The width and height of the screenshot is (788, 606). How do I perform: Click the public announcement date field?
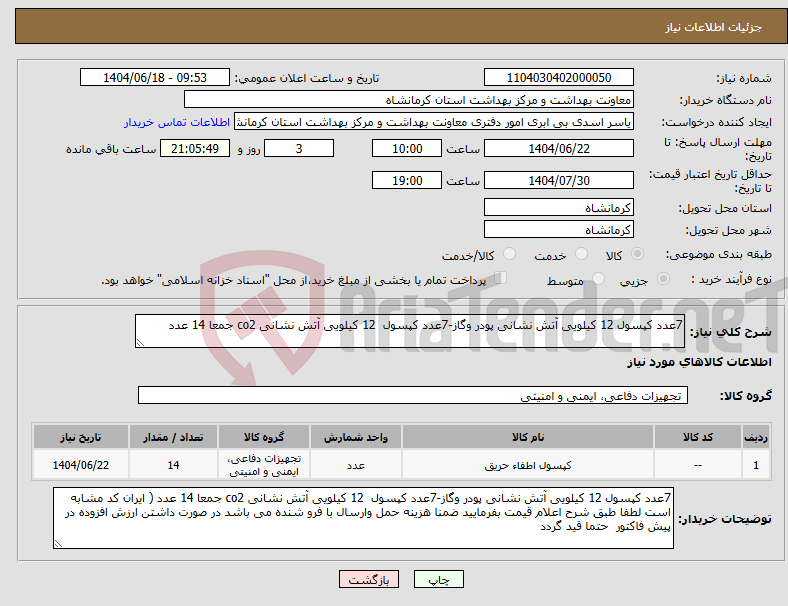click(155, 77)
